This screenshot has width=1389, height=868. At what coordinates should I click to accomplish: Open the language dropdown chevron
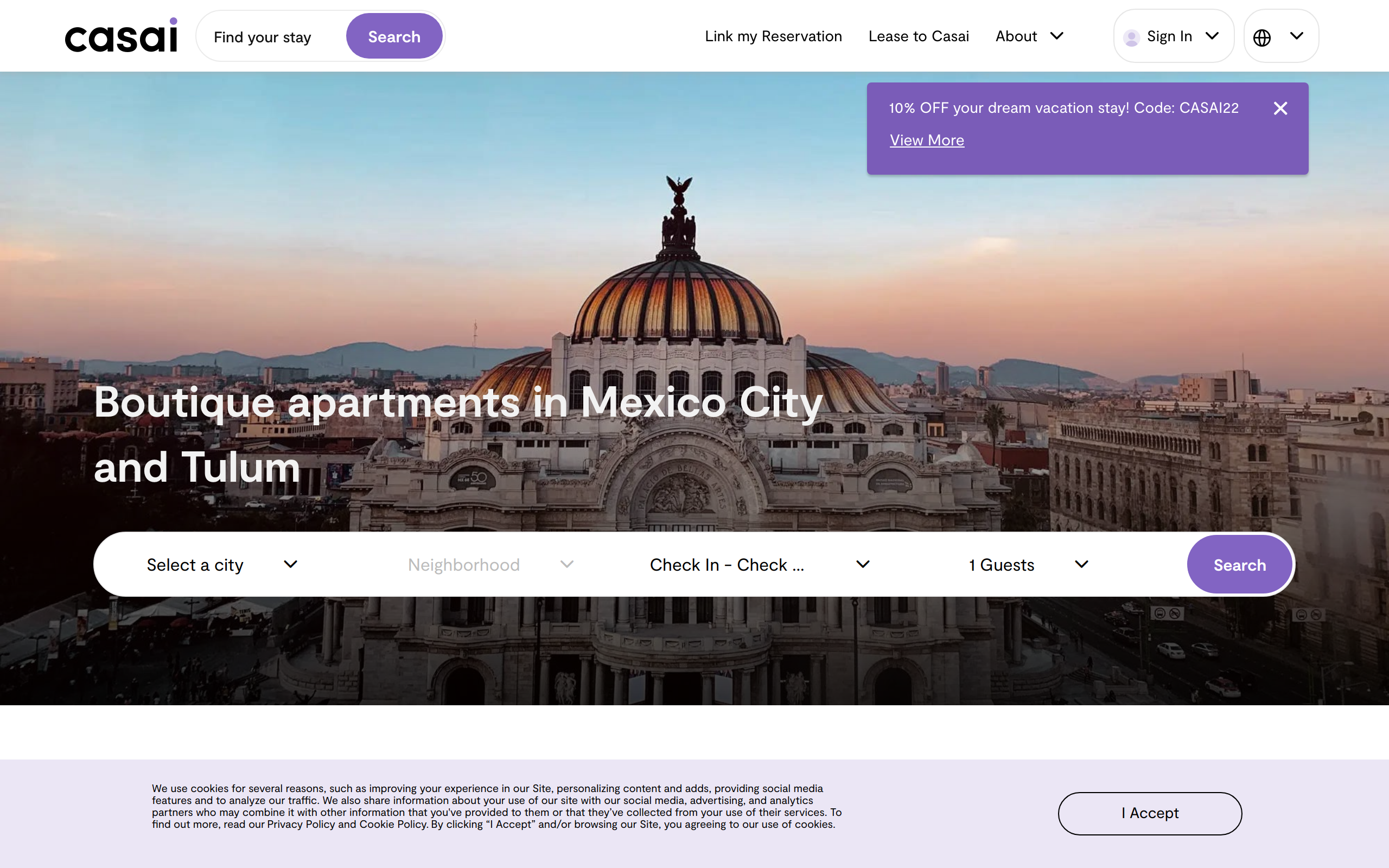point(1297,36)
